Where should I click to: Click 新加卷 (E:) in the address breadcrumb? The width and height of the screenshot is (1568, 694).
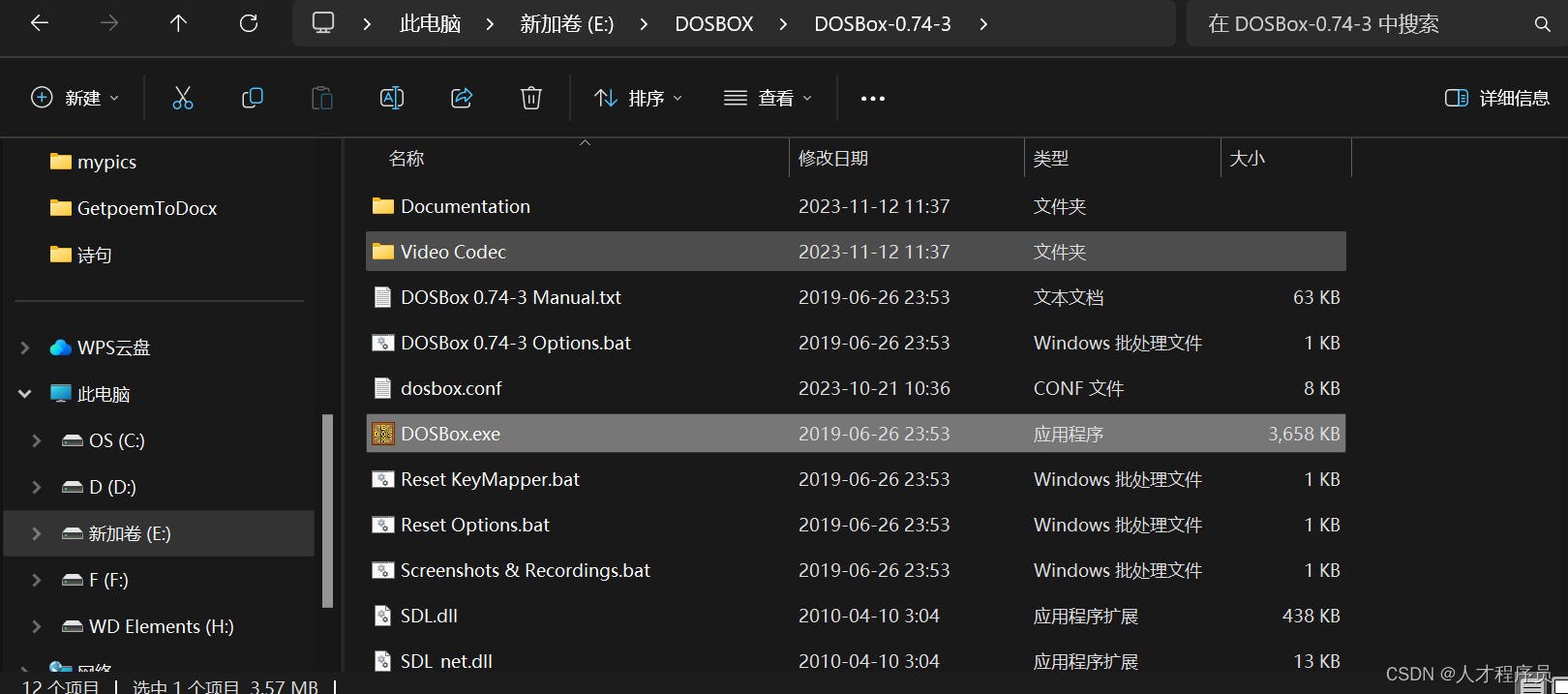pyautogui.click(x=567, y=24)
